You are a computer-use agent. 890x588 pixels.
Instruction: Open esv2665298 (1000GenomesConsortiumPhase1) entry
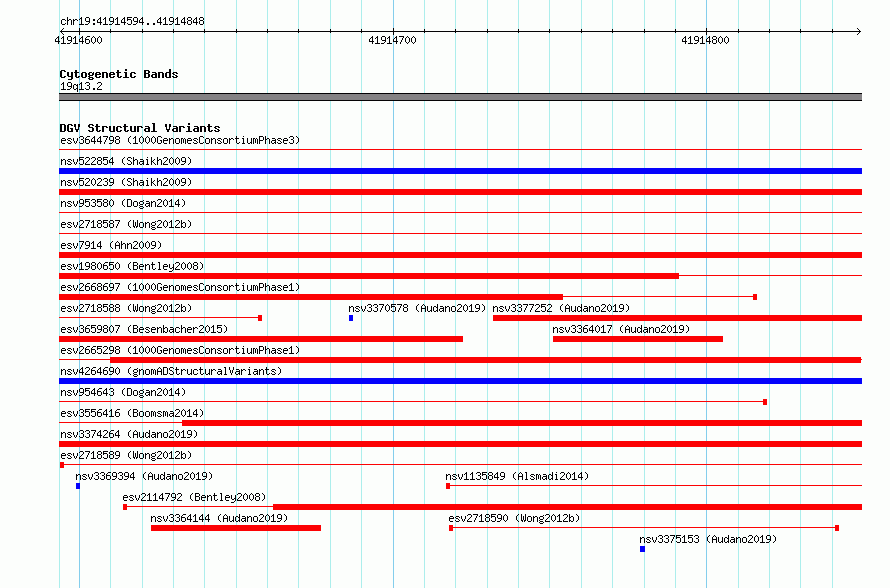(x=180, y=350)
